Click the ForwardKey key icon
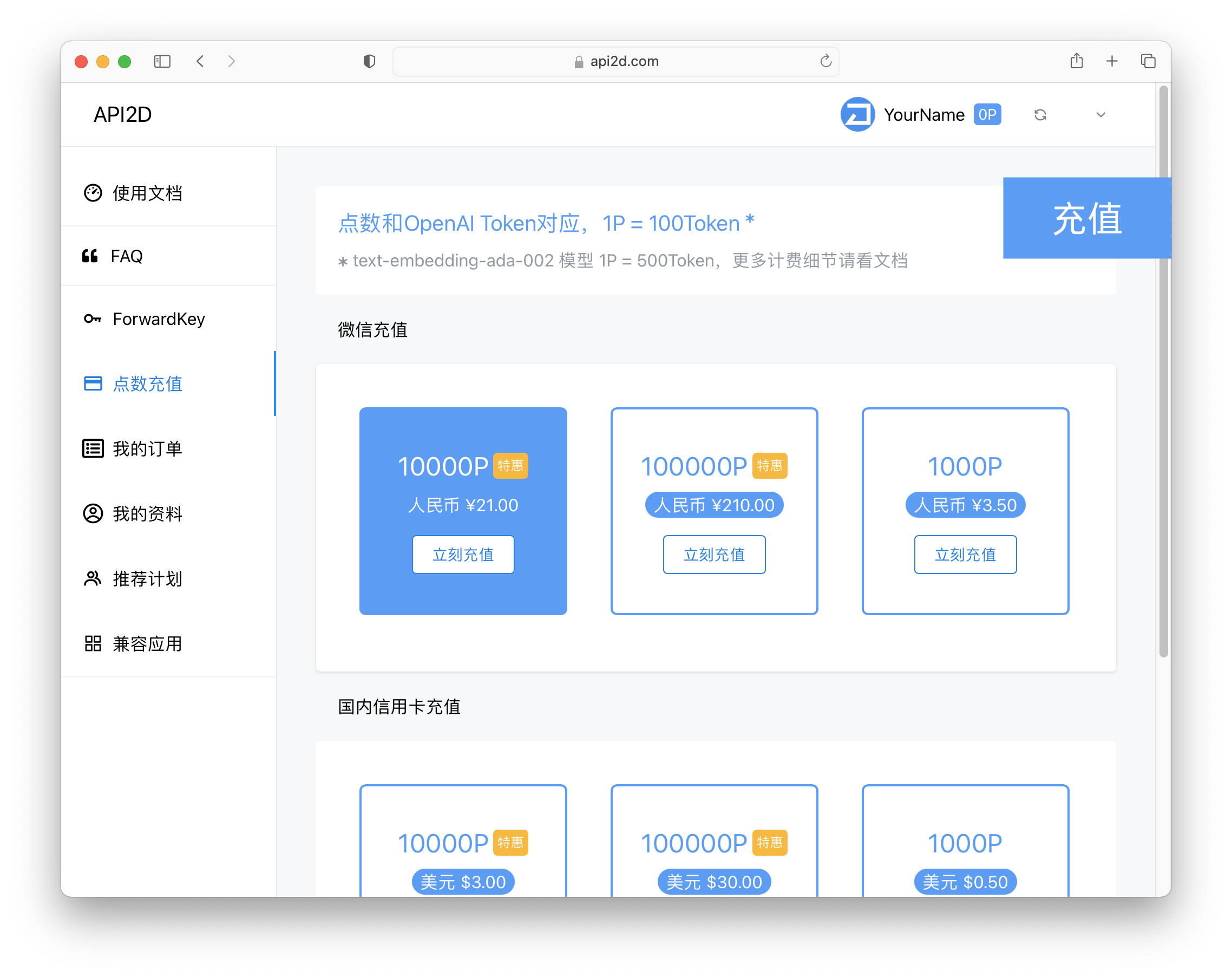This screenshot has width=1232, height=977. [93, 319]
